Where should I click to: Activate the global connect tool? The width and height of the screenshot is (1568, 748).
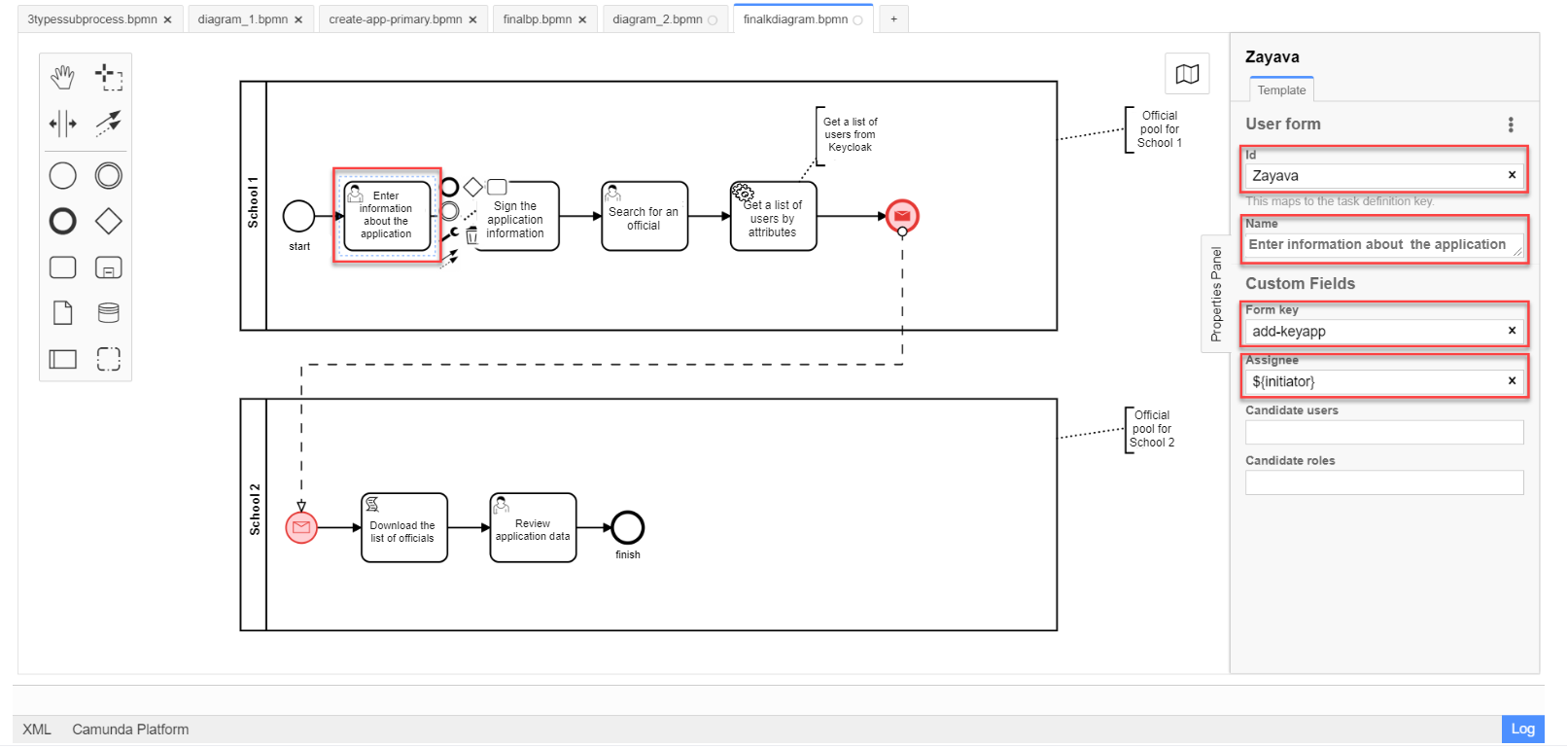109,123
